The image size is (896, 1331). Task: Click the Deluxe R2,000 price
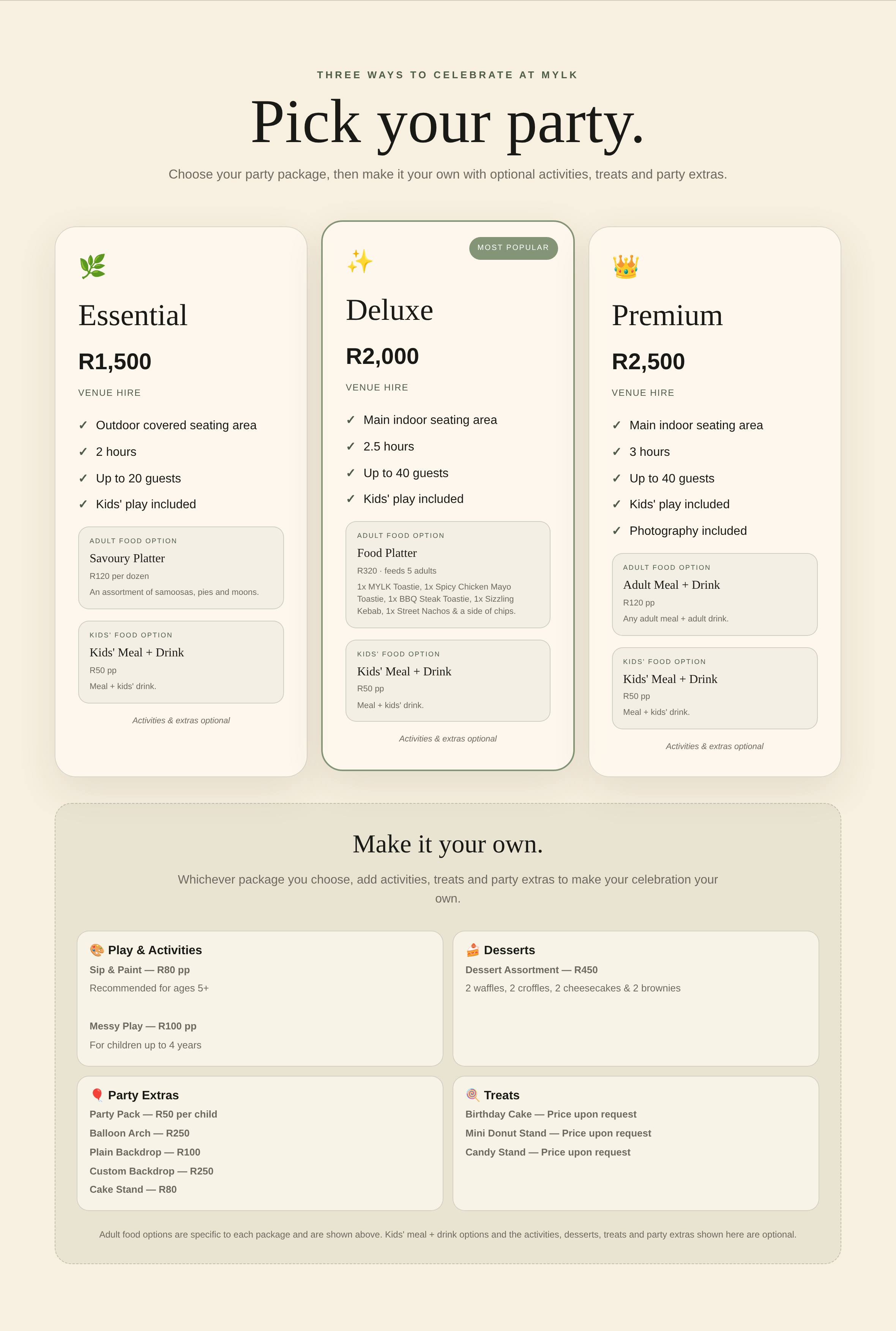[x=382, y=356]
